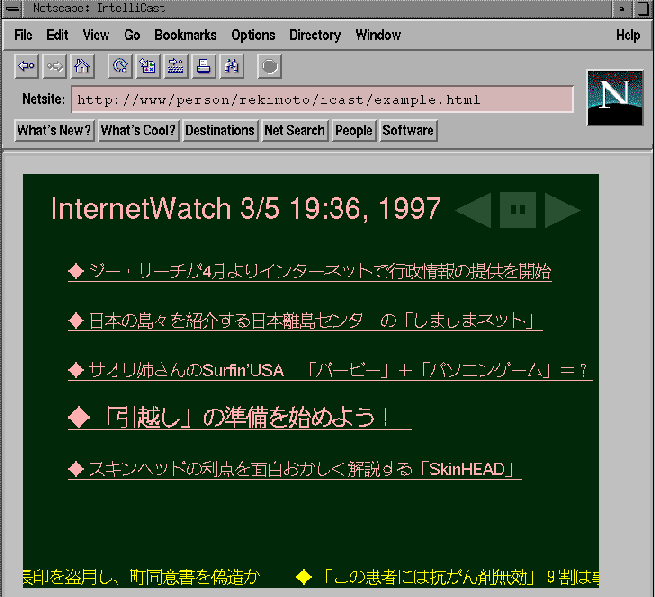655x597 pixels.
Task: Click the Find binoculars icon
Action: coord(231,66)
